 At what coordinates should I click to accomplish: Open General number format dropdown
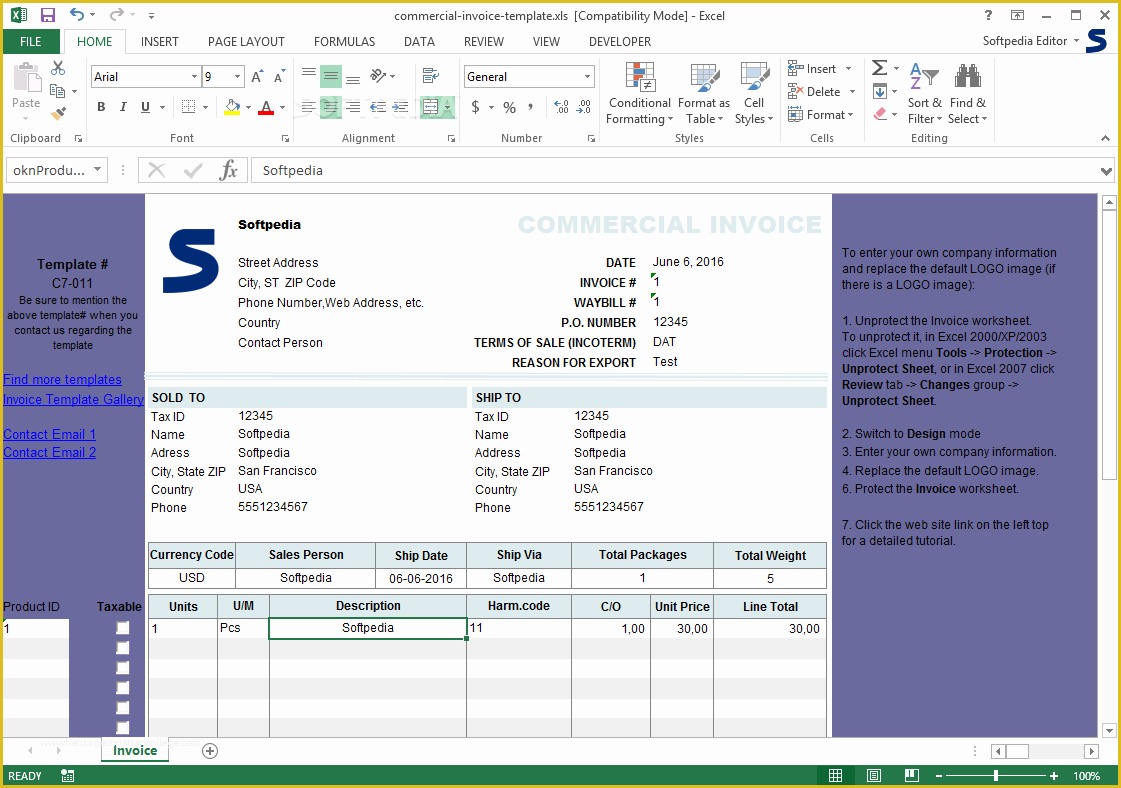coord(587,77)
